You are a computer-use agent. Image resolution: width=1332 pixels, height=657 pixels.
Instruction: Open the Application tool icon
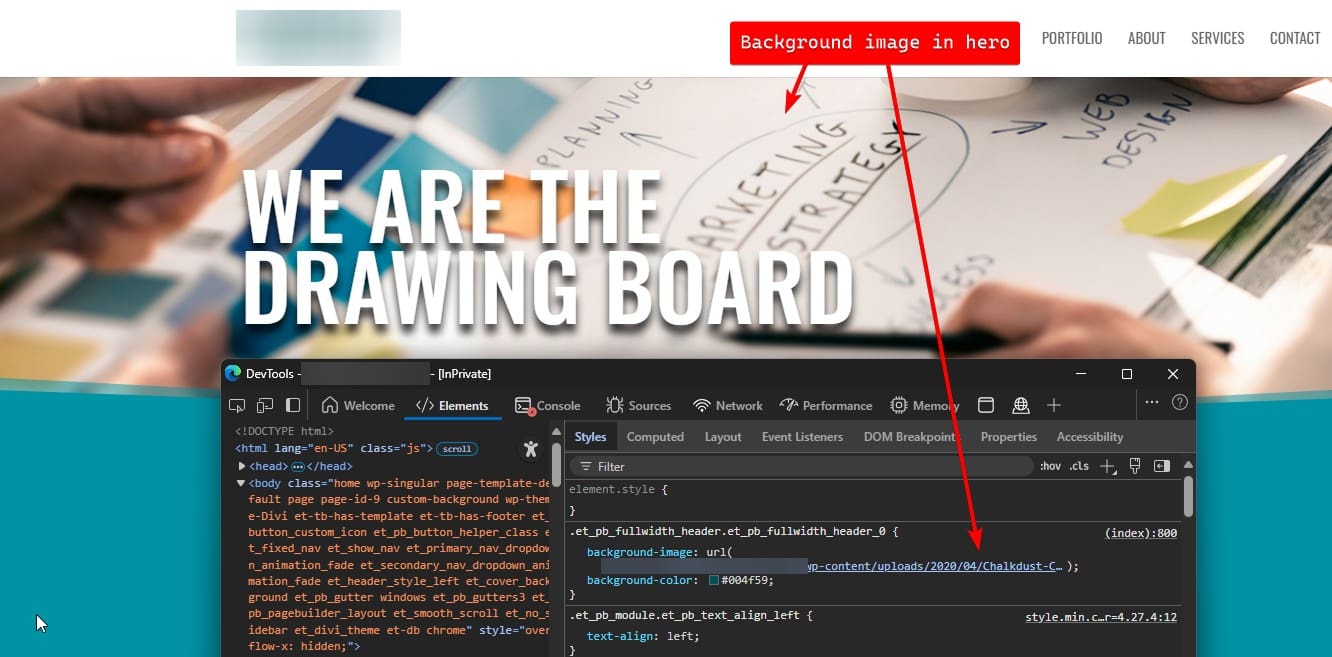click(x=986, y=405)
